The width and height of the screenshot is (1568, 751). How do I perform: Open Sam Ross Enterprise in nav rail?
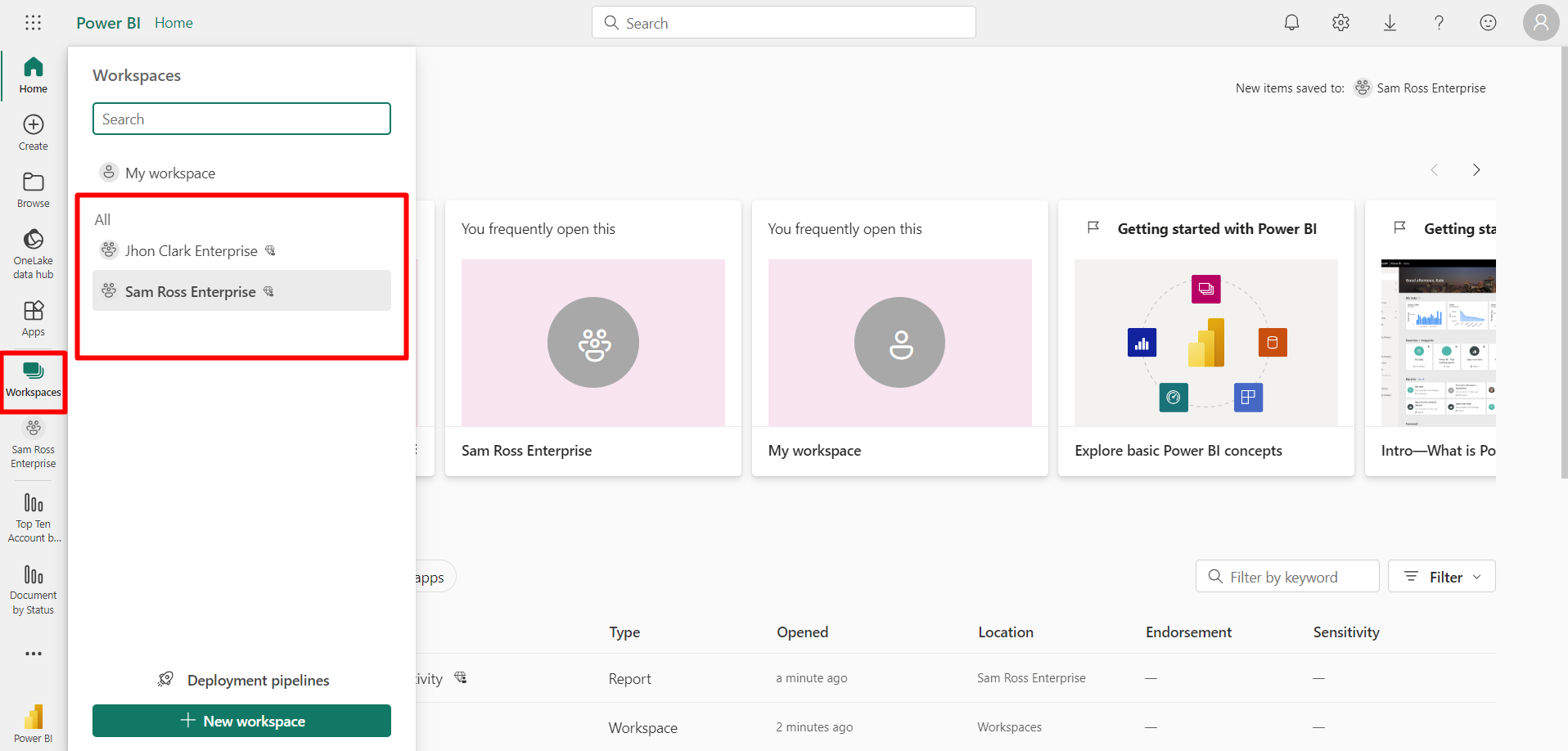pyautogui.click(x=34, y=443)
